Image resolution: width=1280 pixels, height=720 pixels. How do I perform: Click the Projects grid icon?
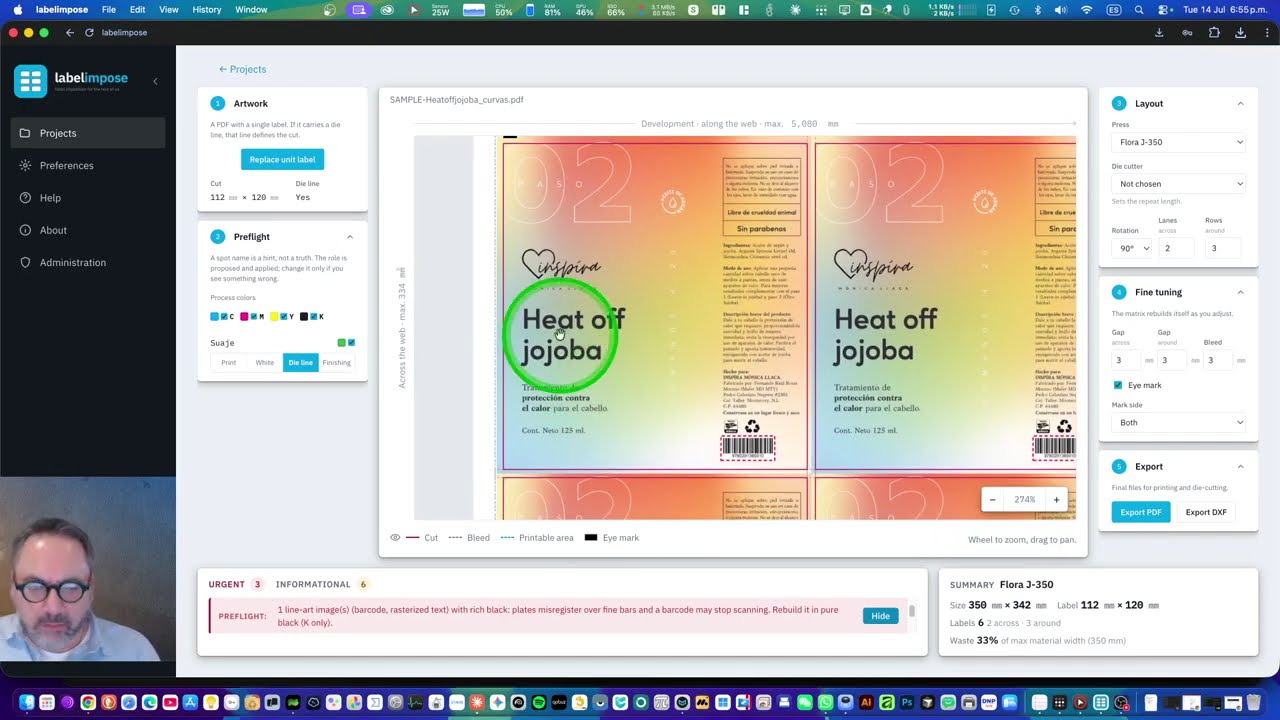point(25,133)
